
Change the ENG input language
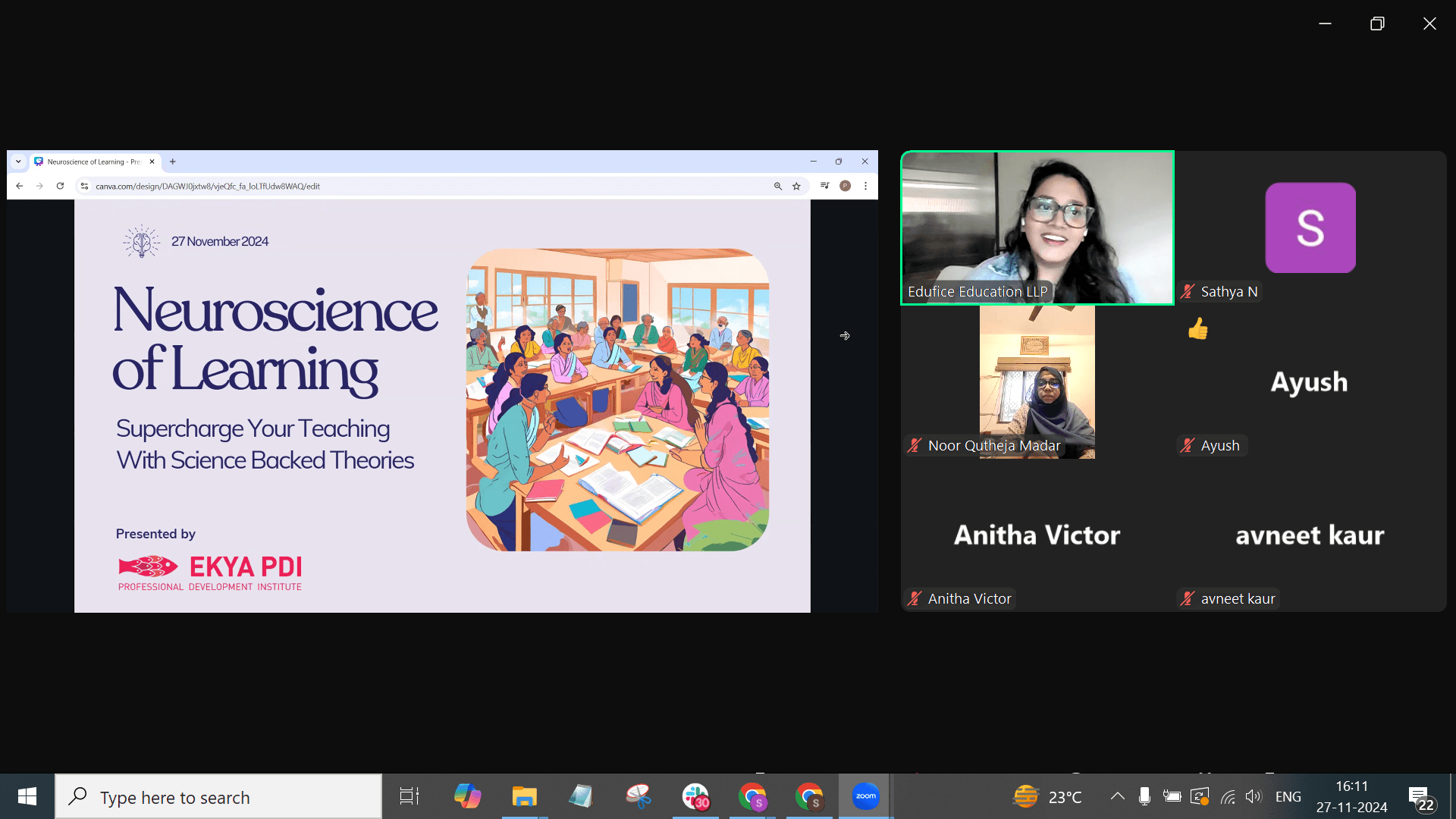pyautogui.click(x=1288, y=797)
